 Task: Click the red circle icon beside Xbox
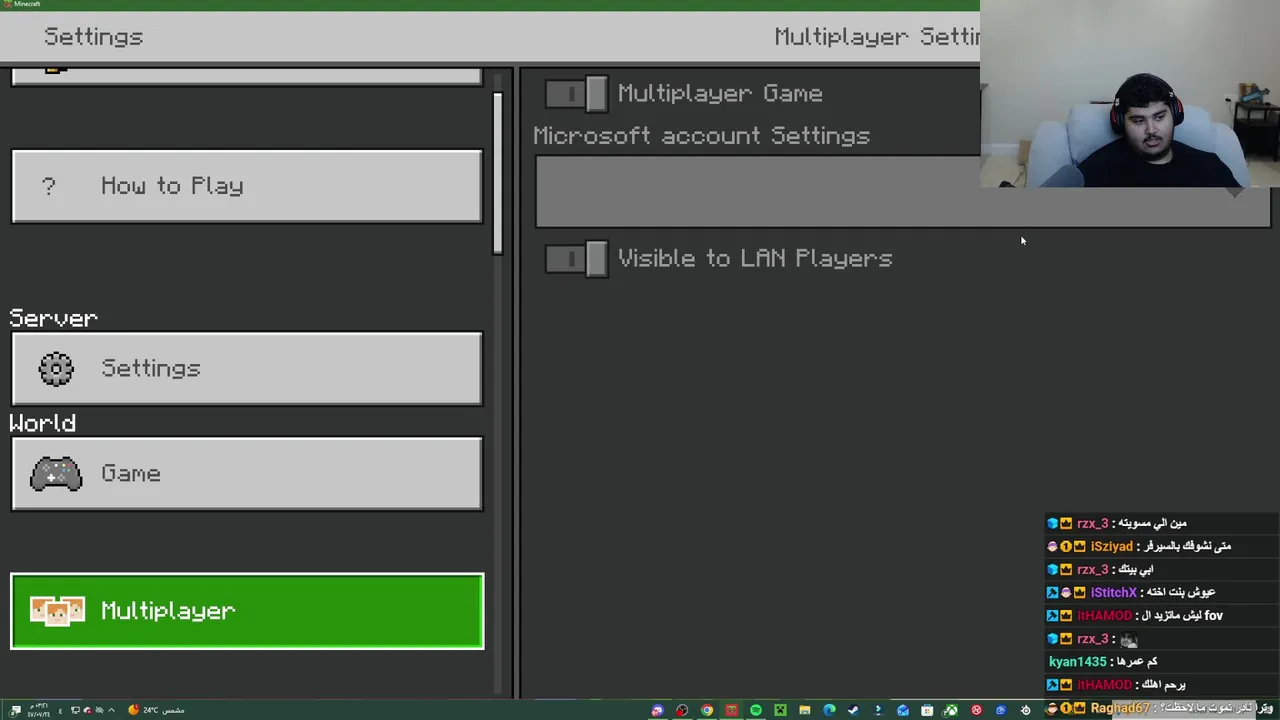tap(976, 710)
